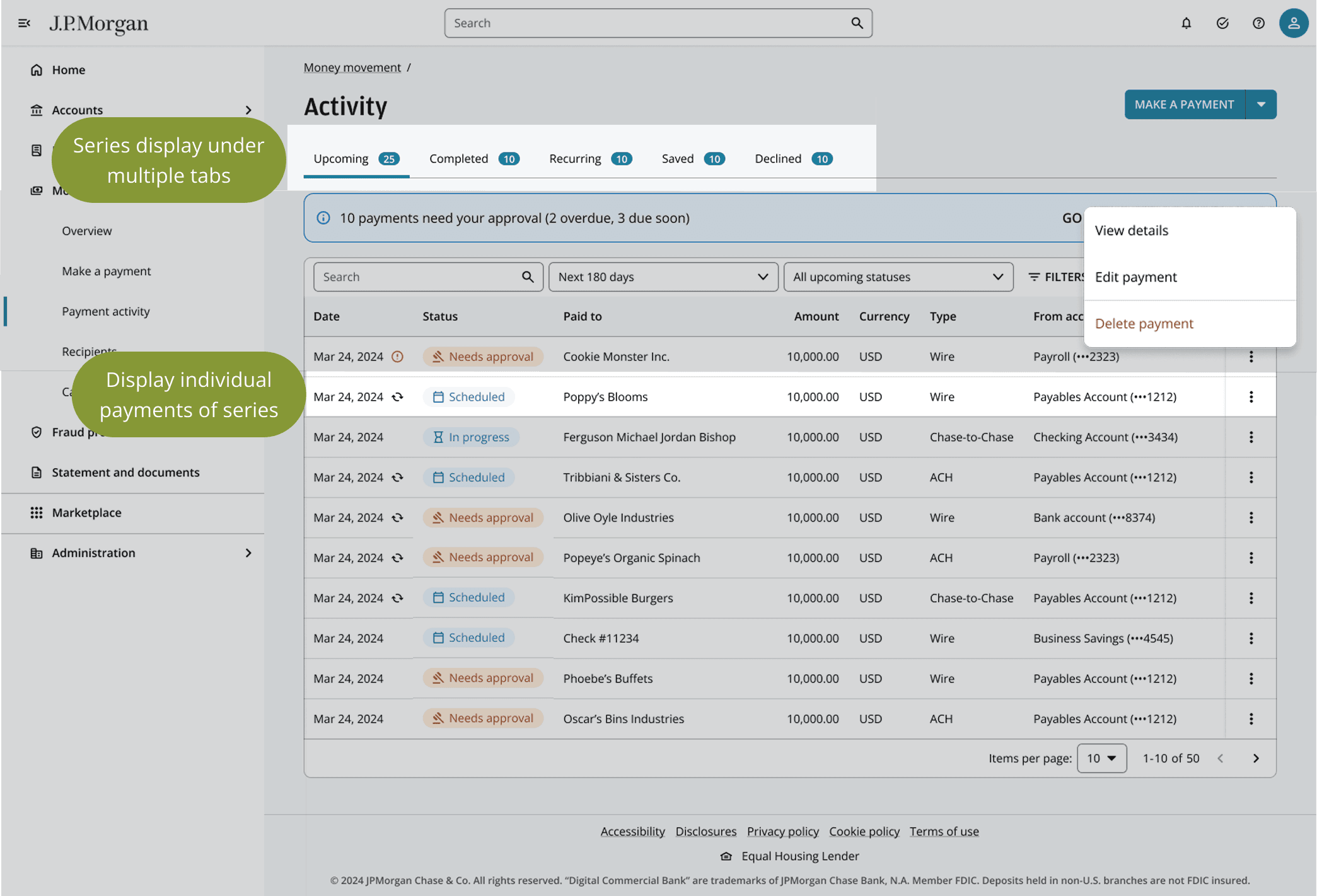Click the notifications bell icon
Viewport: 1317px width, 896px height.
point(1186,23)
